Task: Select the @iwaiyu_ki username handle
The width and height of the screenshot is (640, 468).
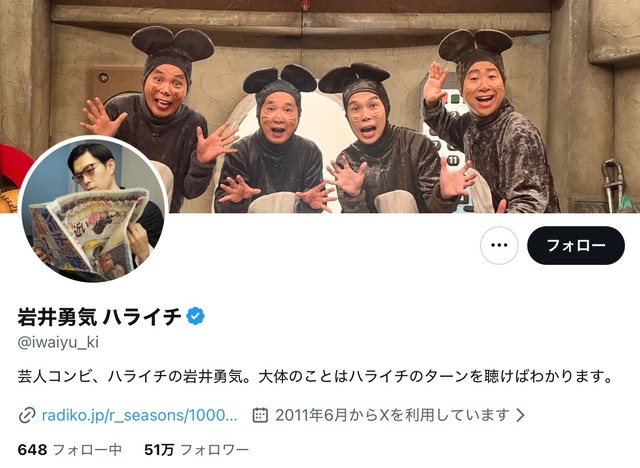Action: (x=58, y=342)
